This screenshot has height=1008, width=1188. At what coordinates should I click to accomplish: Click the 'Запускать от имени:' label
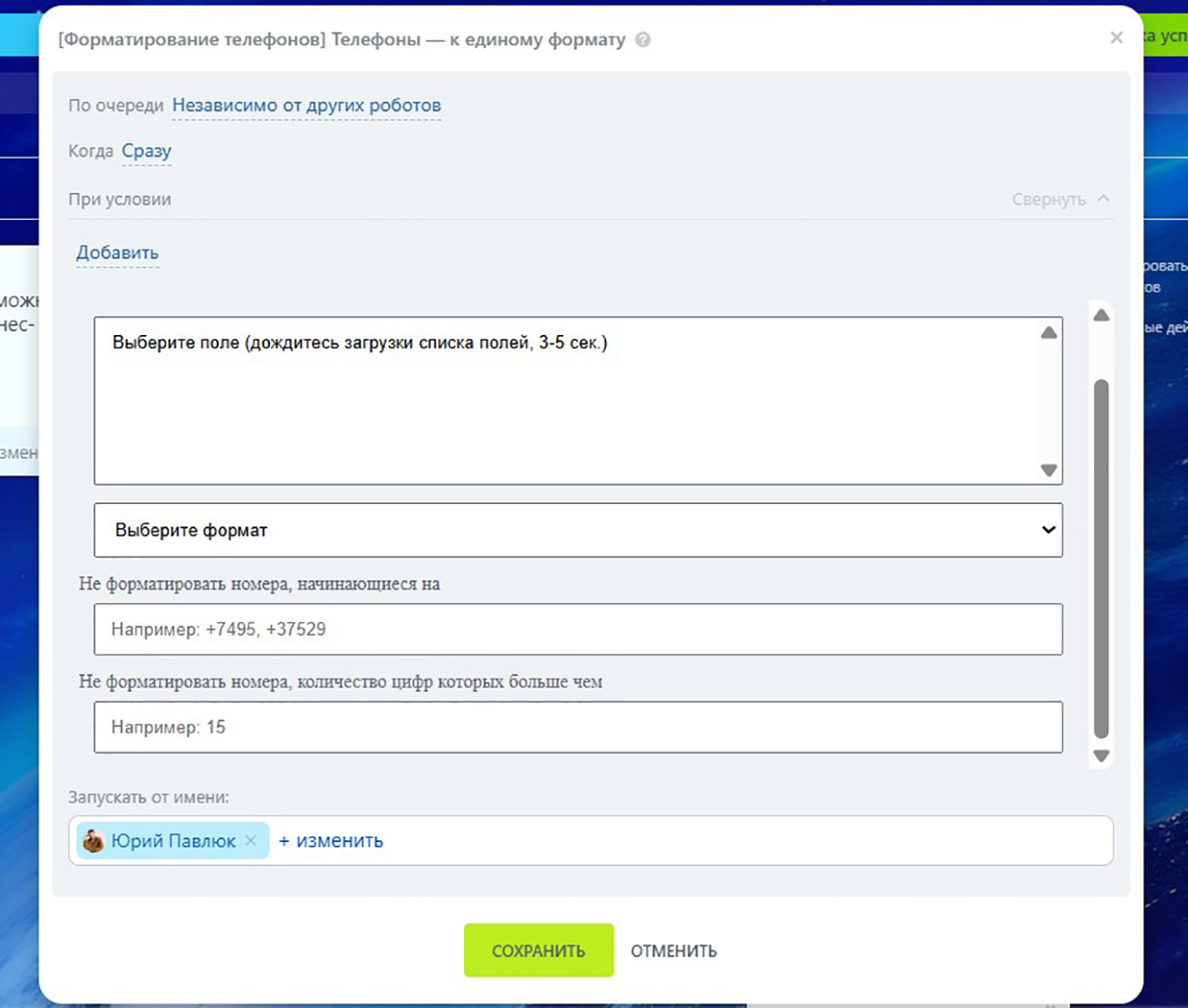[148, 797]
